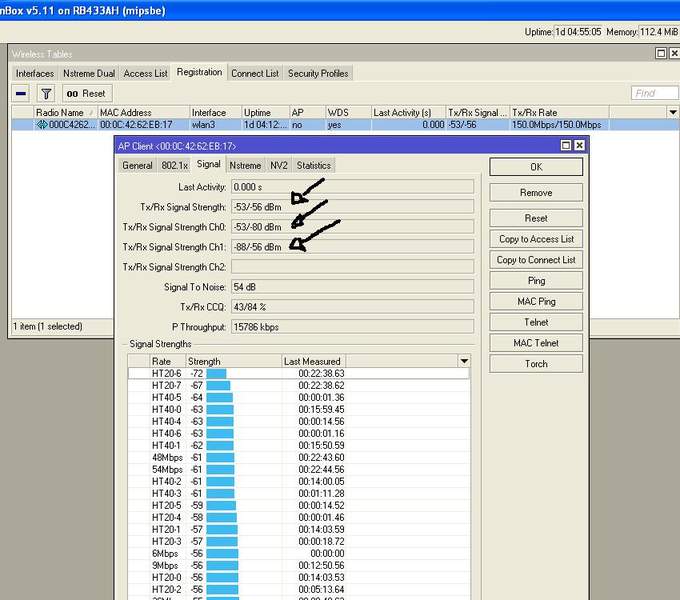Click the P Throughput field
The height and width of the screenshot is (600, 680).
(x=352, y=326)
